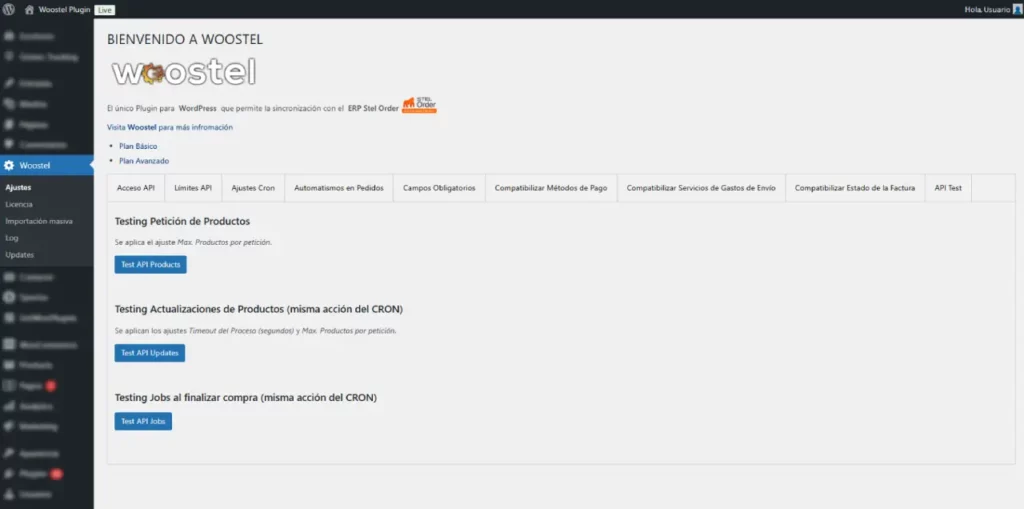Click the user avatar next to Hola, Usuario

1017,10
